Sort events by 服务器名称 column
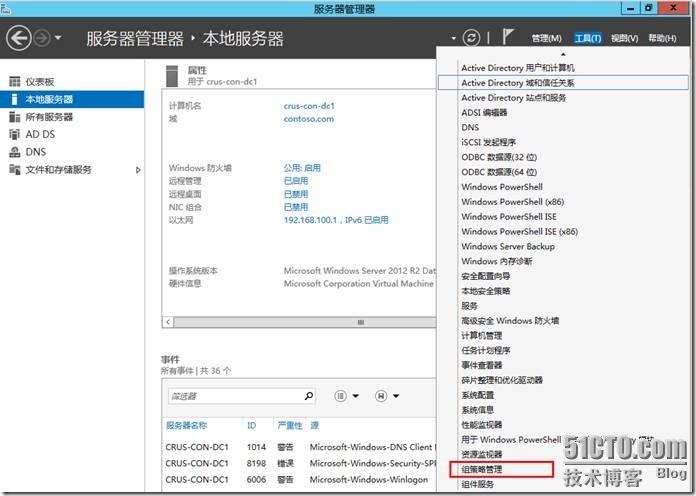 tap(186, 425)
